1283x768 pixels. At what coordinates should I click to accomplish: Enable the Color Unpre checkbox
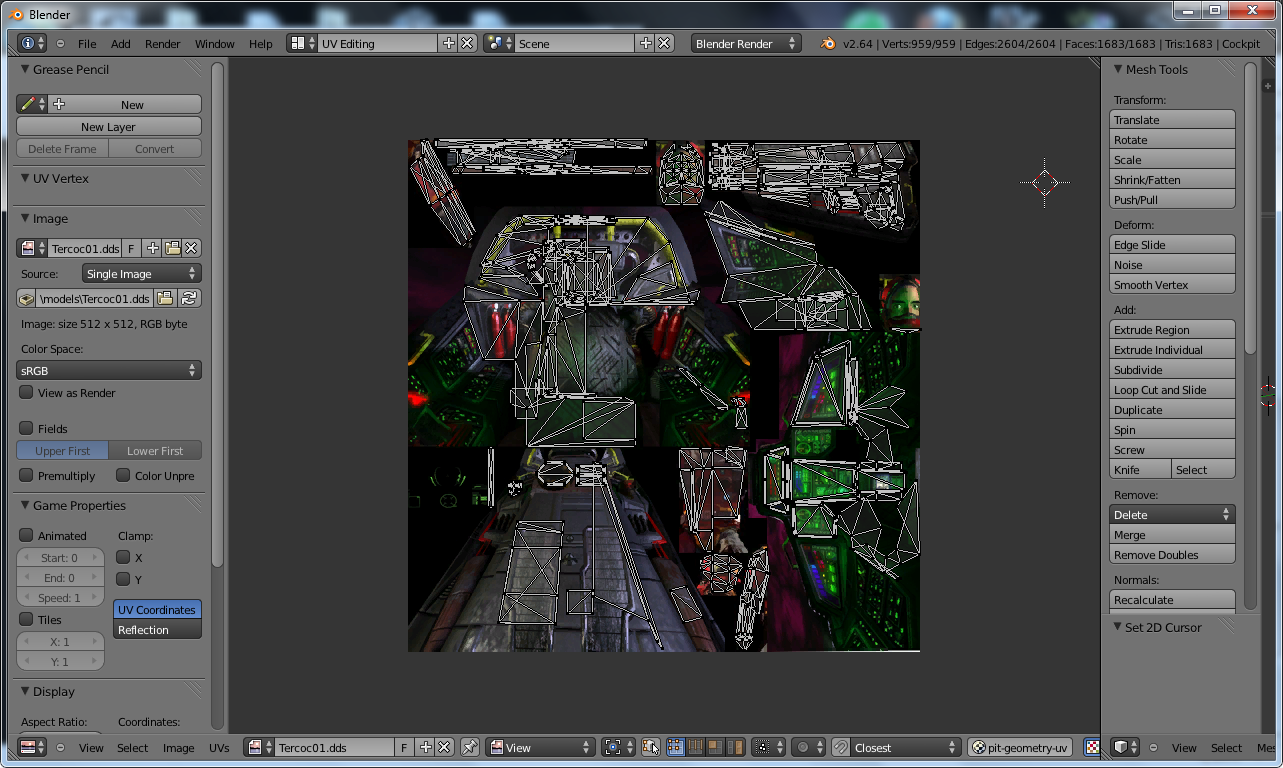pos(124,475)
